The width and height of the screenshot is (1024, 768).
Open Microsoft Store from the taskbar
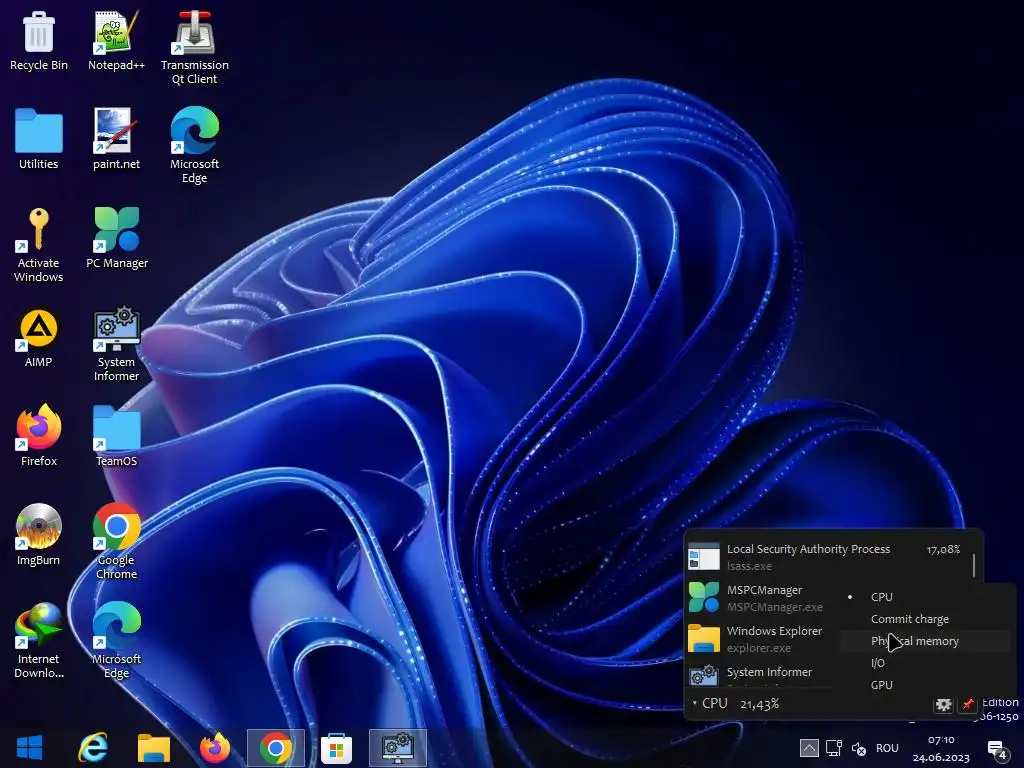tap(336, 748)
